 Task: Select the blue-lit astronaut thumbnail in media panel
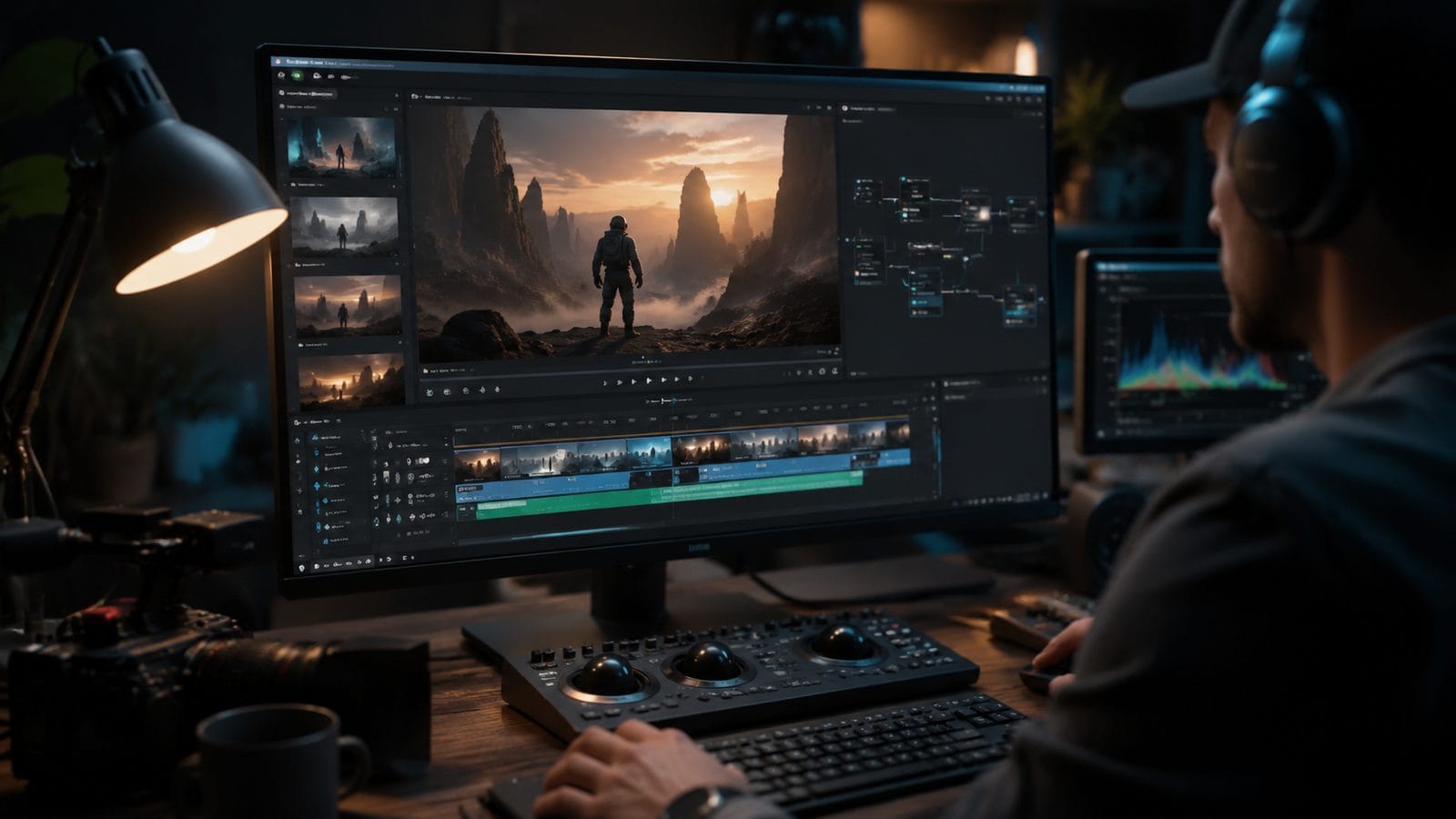(341, 147)
